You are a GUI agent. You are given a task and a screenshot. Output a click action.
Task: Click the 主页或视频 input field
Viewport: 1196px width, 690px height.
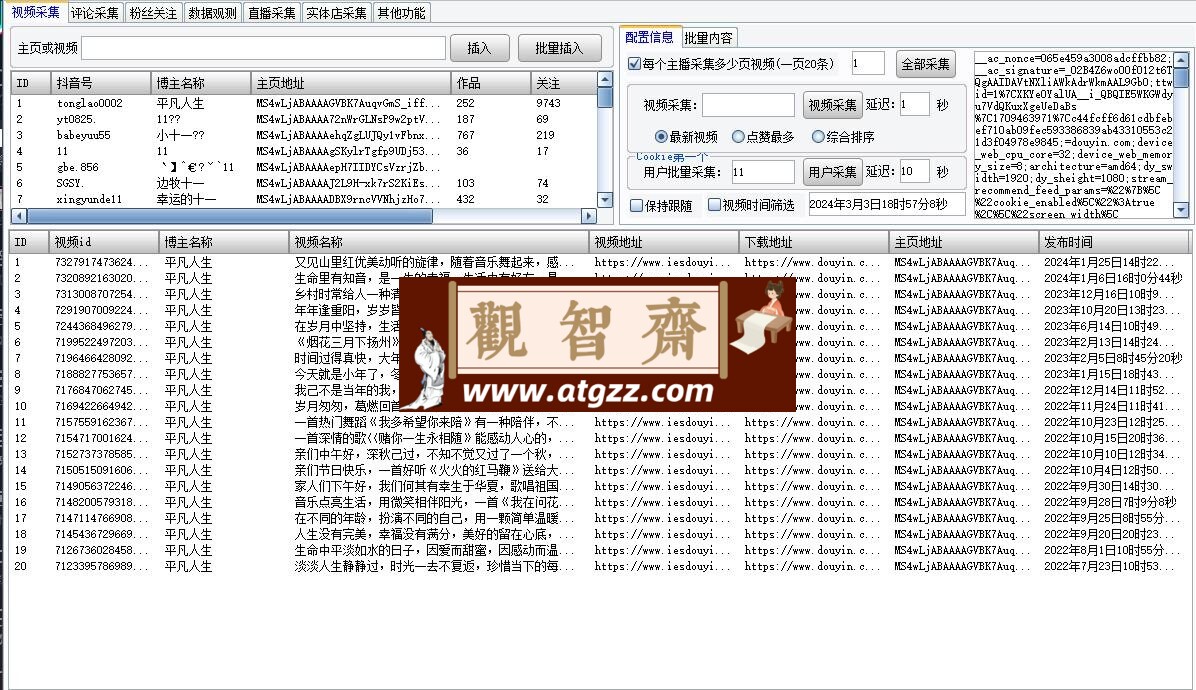(x=263, y=48)
